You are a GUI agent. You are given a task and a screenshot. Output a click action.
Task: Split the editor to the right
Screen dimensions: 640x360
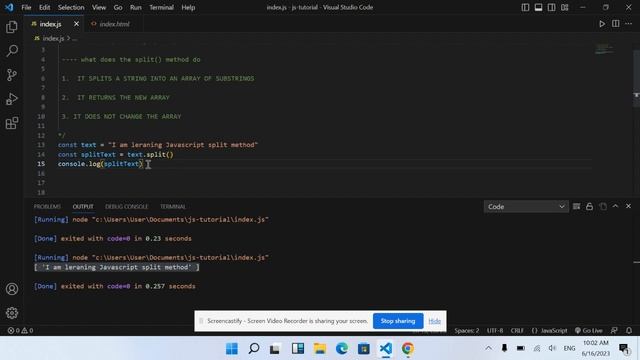(x=616, y=24)
